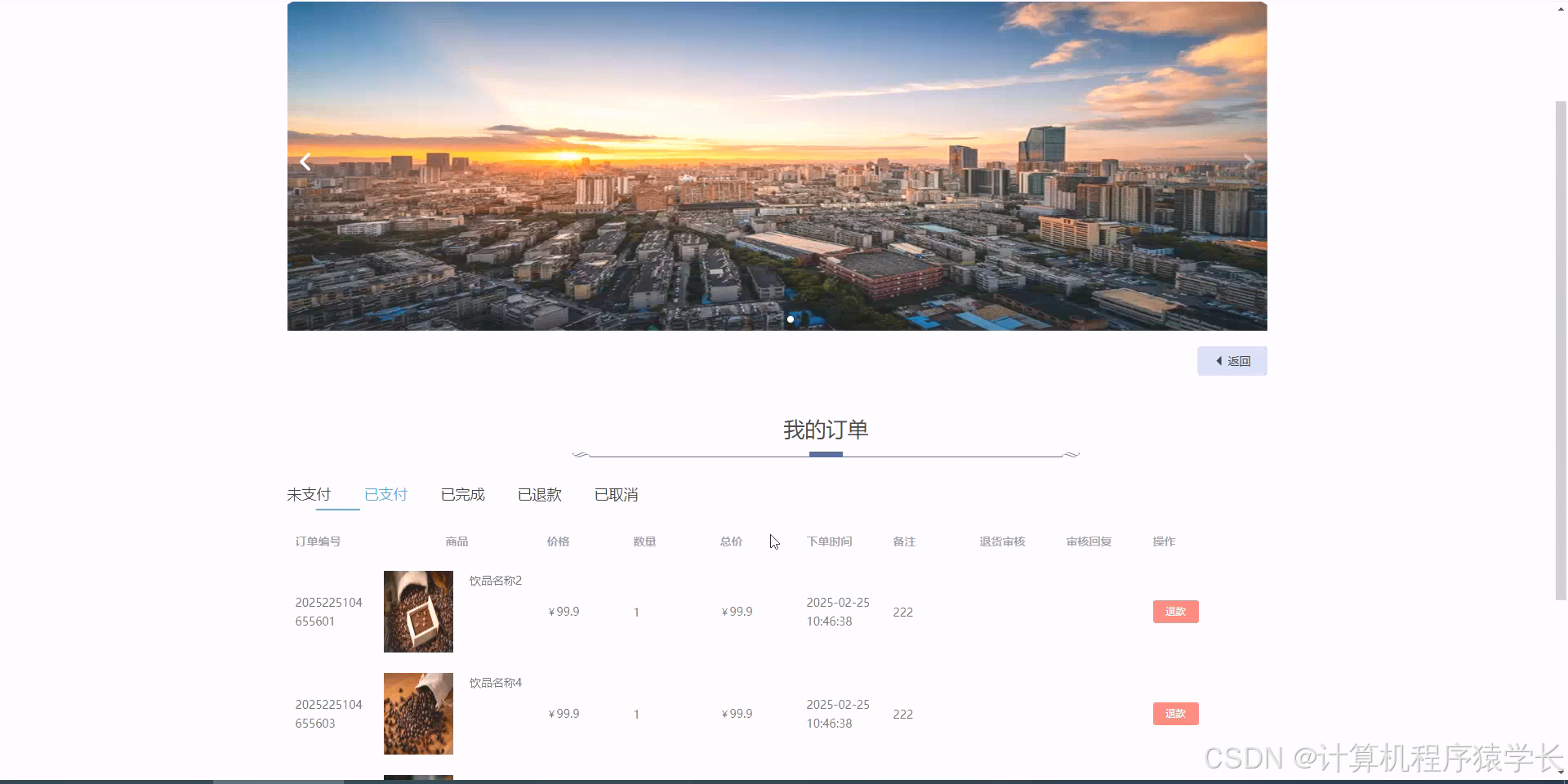Click the 返回 back button
1568x784 pixels.
[1232, 361]
